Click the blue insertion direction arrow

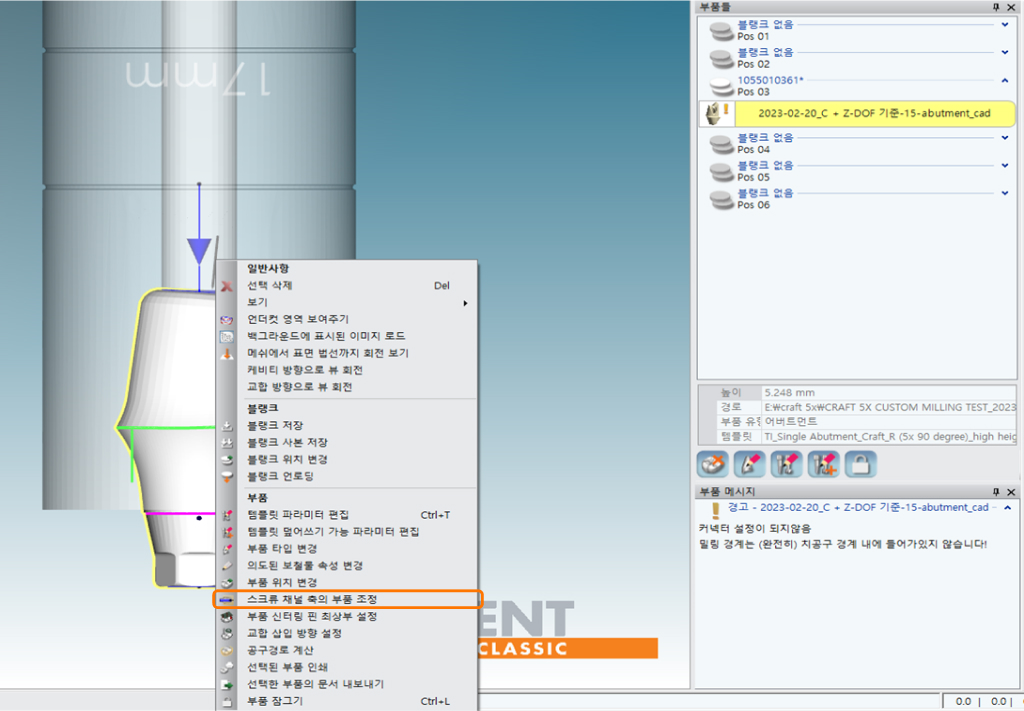click(x=200, y=249)
